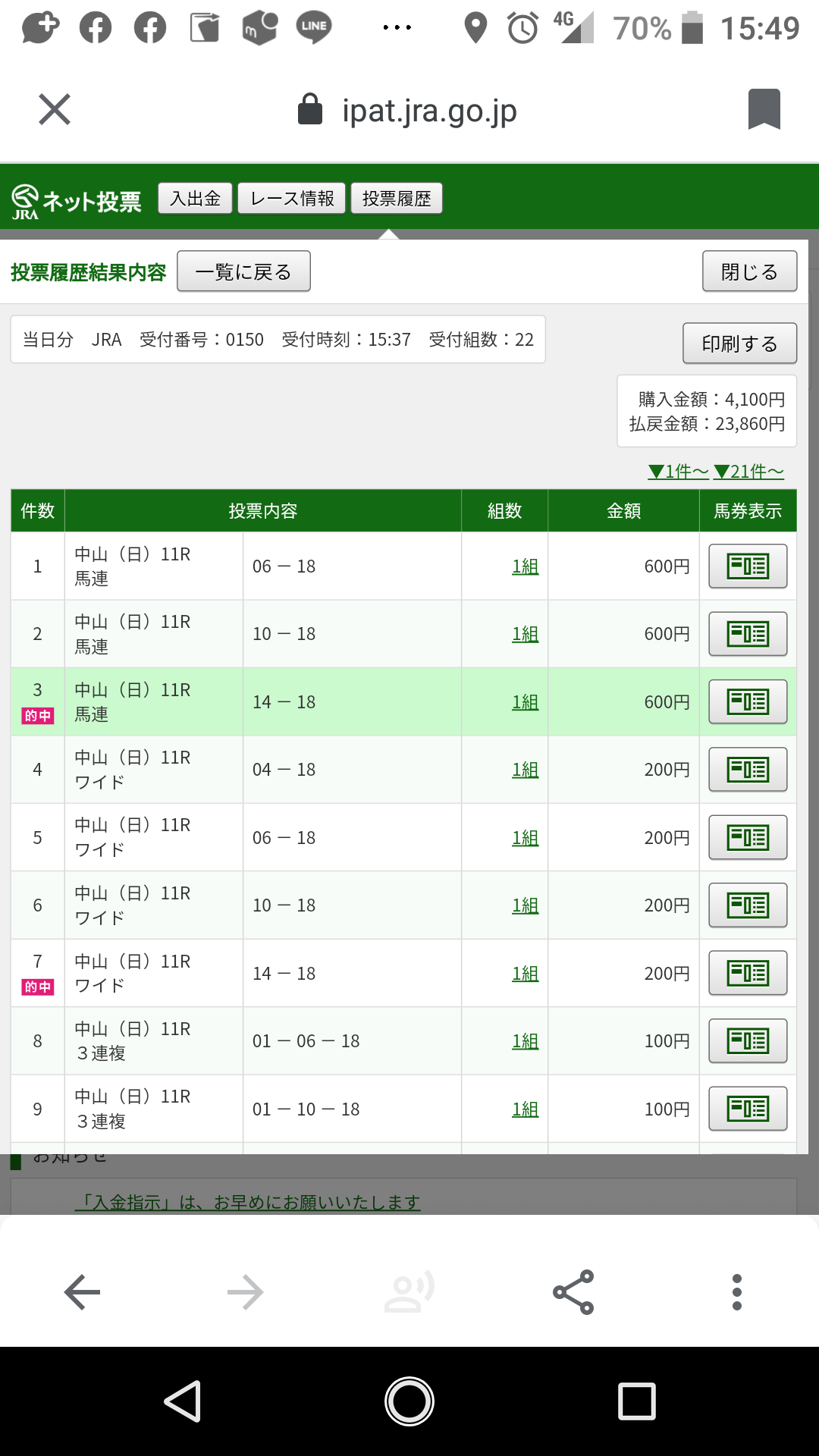Display ticket icon for row 5
This screenshot has height=1456, width=819.
748,837
